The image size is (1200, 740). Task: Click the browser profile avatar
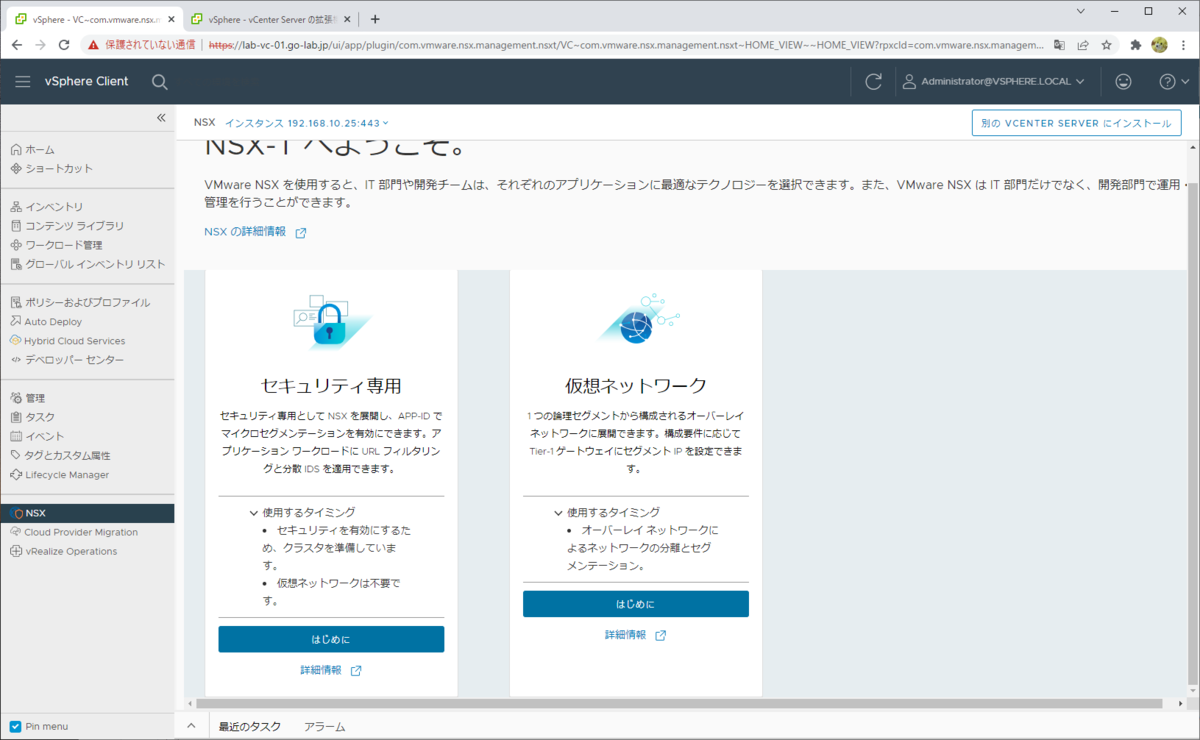pos(1160,45)
